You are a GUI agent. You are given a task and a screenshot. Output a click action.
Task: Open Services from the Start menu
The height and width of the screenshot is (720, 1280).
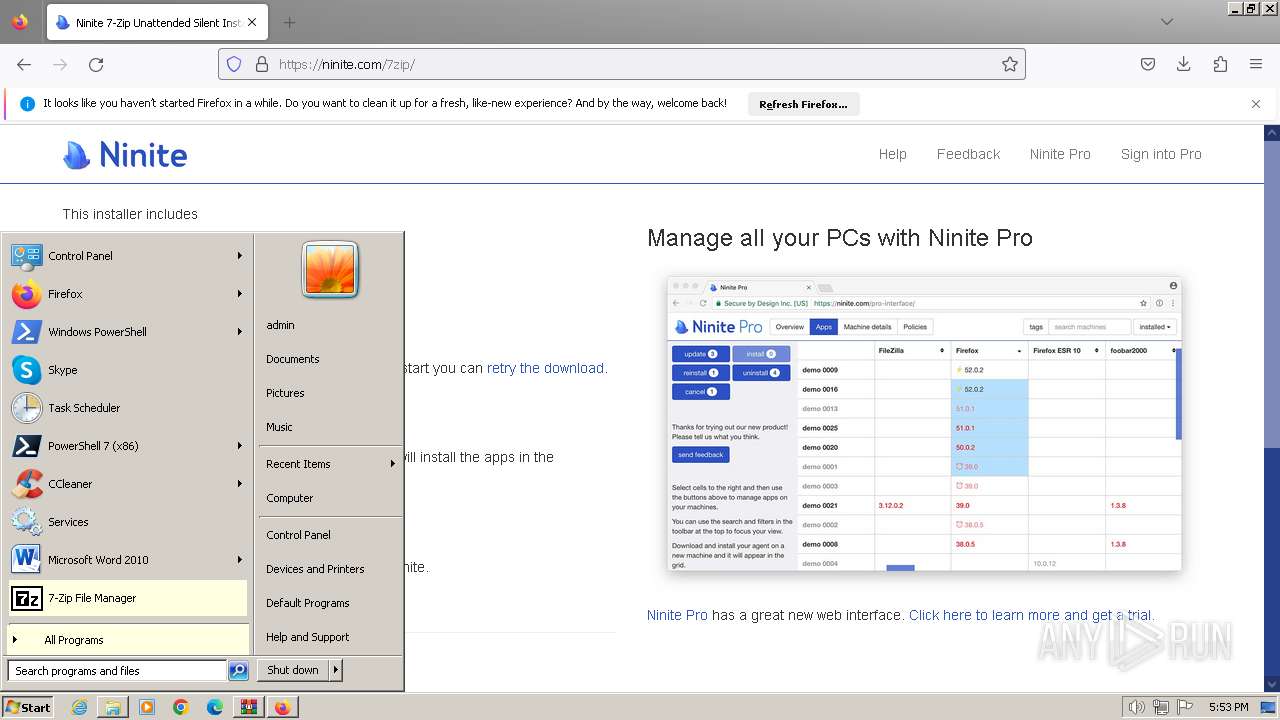128,522
